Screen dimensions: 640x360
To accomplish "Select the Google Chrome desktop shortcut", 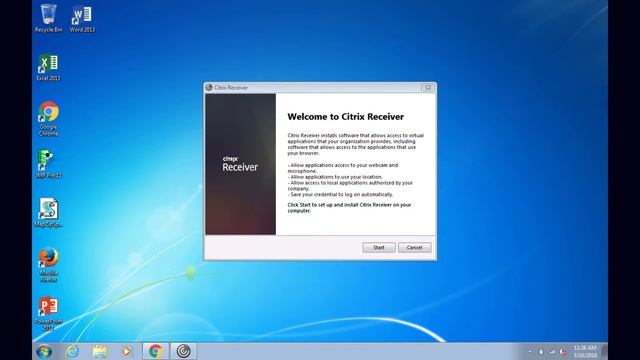I will [x=49, y=119].
